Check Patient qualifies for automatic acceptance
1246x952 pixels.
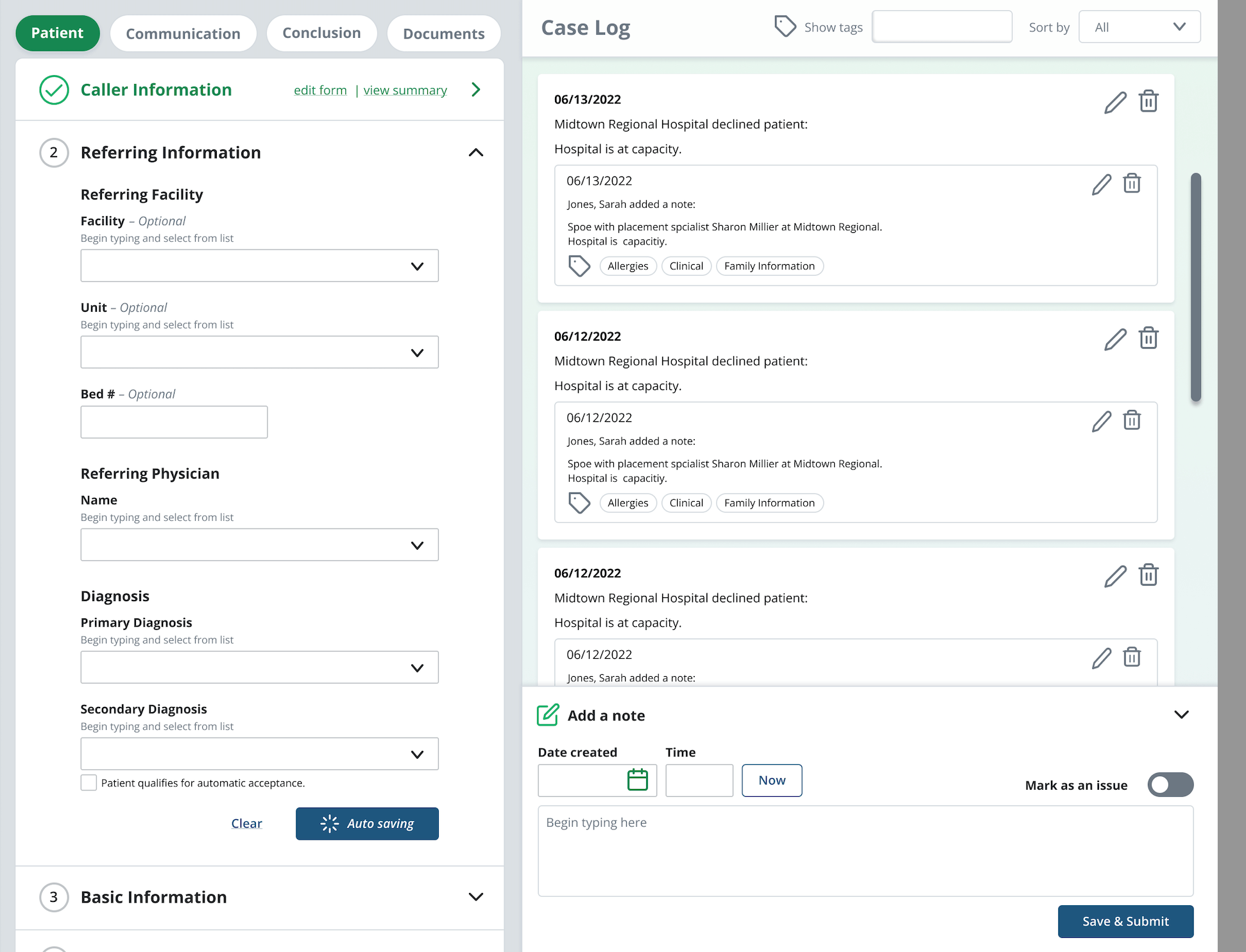[89, 783]
